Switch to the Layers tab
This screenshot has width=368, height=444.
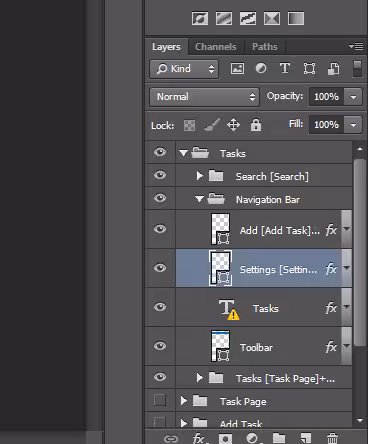click(166, 47)
